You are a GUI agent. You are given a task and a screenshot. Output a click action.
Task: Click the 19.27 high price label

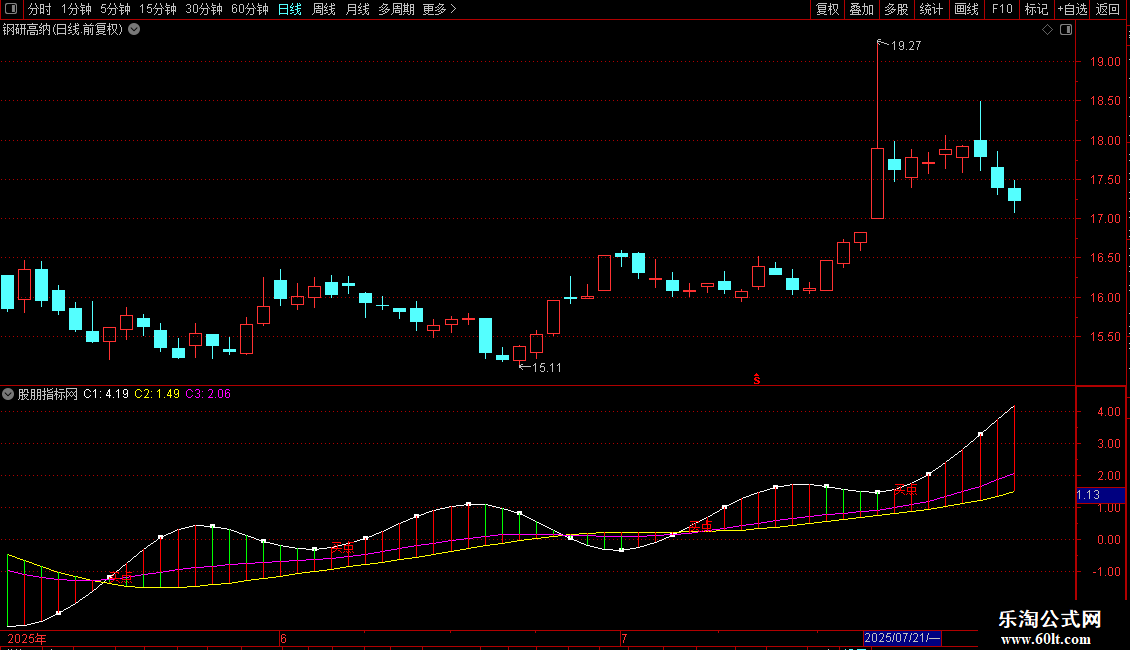[x=906, y=46]
